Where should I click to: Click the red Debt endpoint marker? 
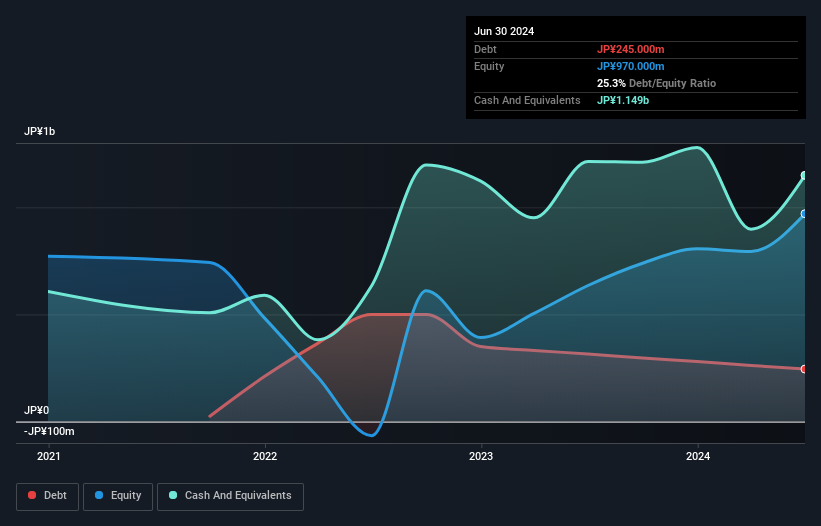click(x=804, y=369)
